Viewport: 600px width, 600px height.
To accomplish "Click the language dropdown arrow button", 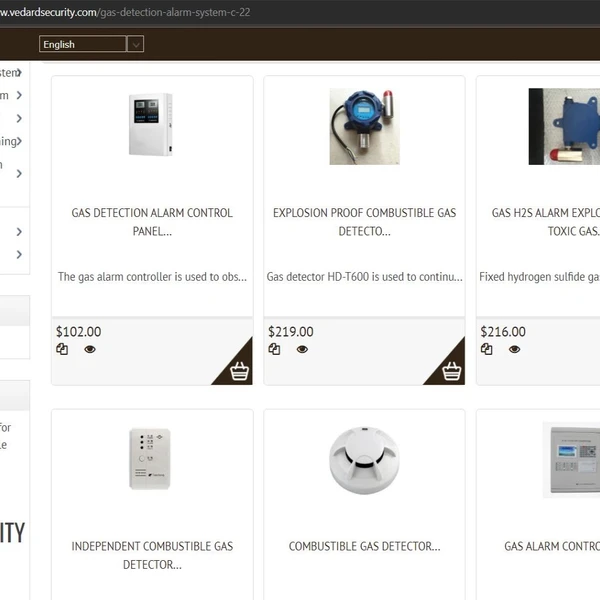I will 135,44.
